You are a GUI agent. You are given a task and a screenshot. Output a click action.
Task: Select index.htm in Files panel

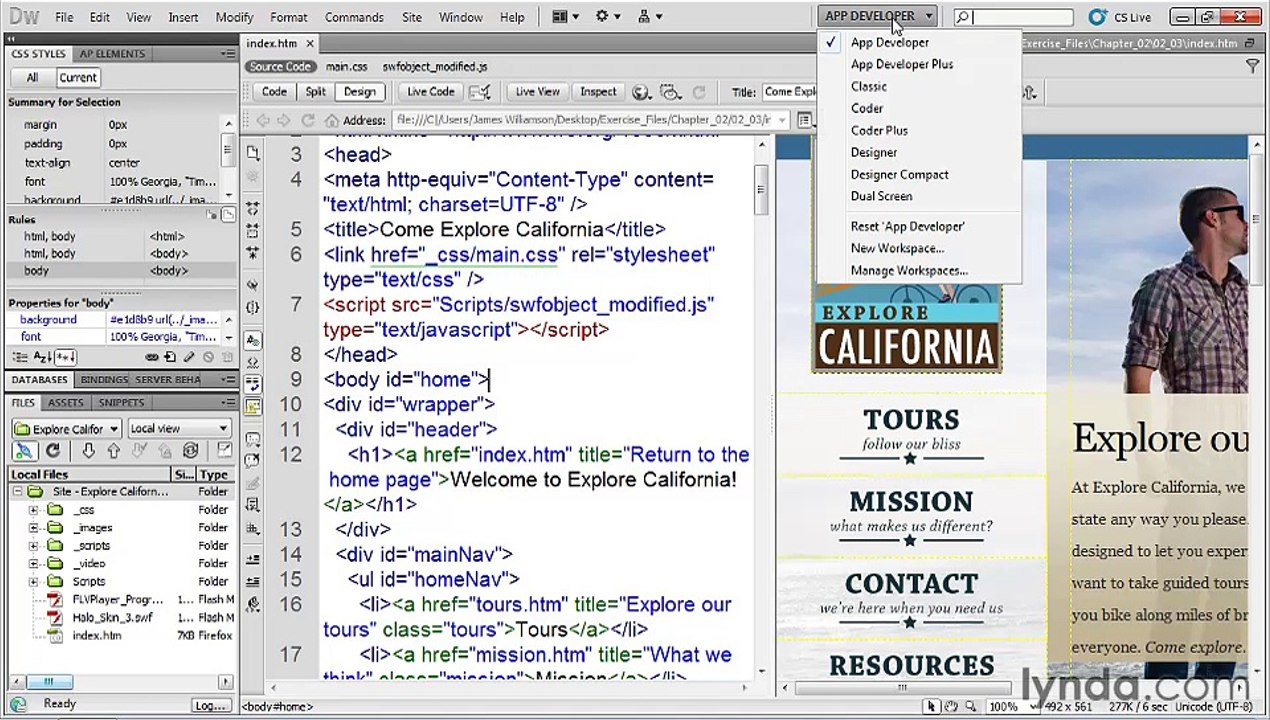point(96,636)
